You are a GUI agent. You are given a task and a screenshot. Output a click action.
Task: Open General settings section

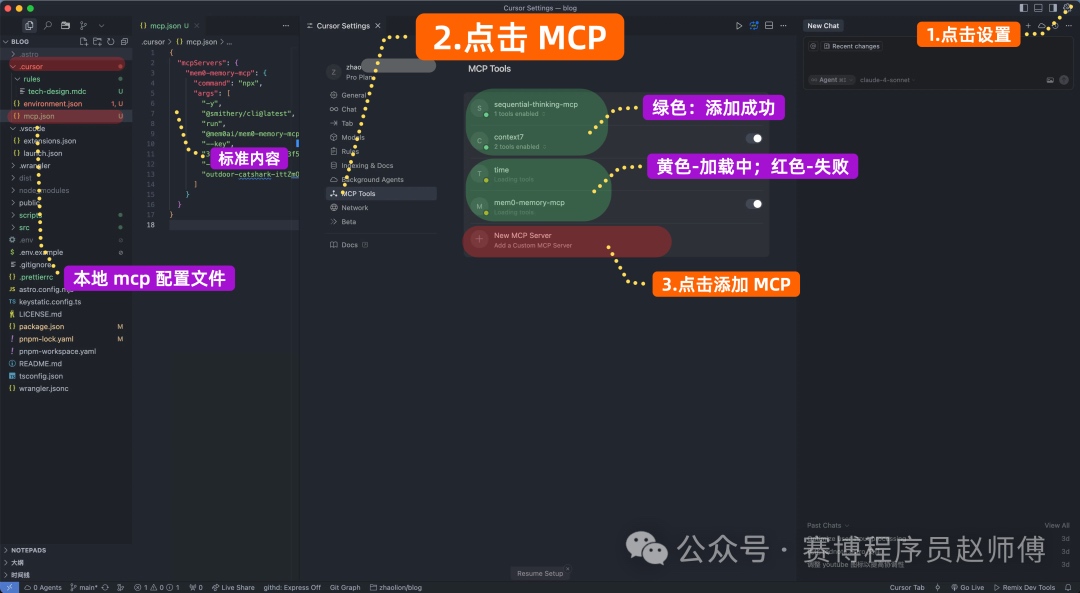[353, 95]
